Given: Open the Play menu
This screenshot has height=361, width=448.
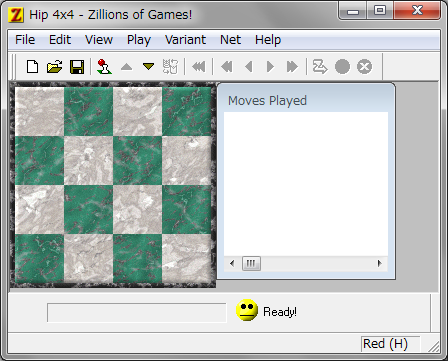Looking at the screenshot, I should click(139, 40).
